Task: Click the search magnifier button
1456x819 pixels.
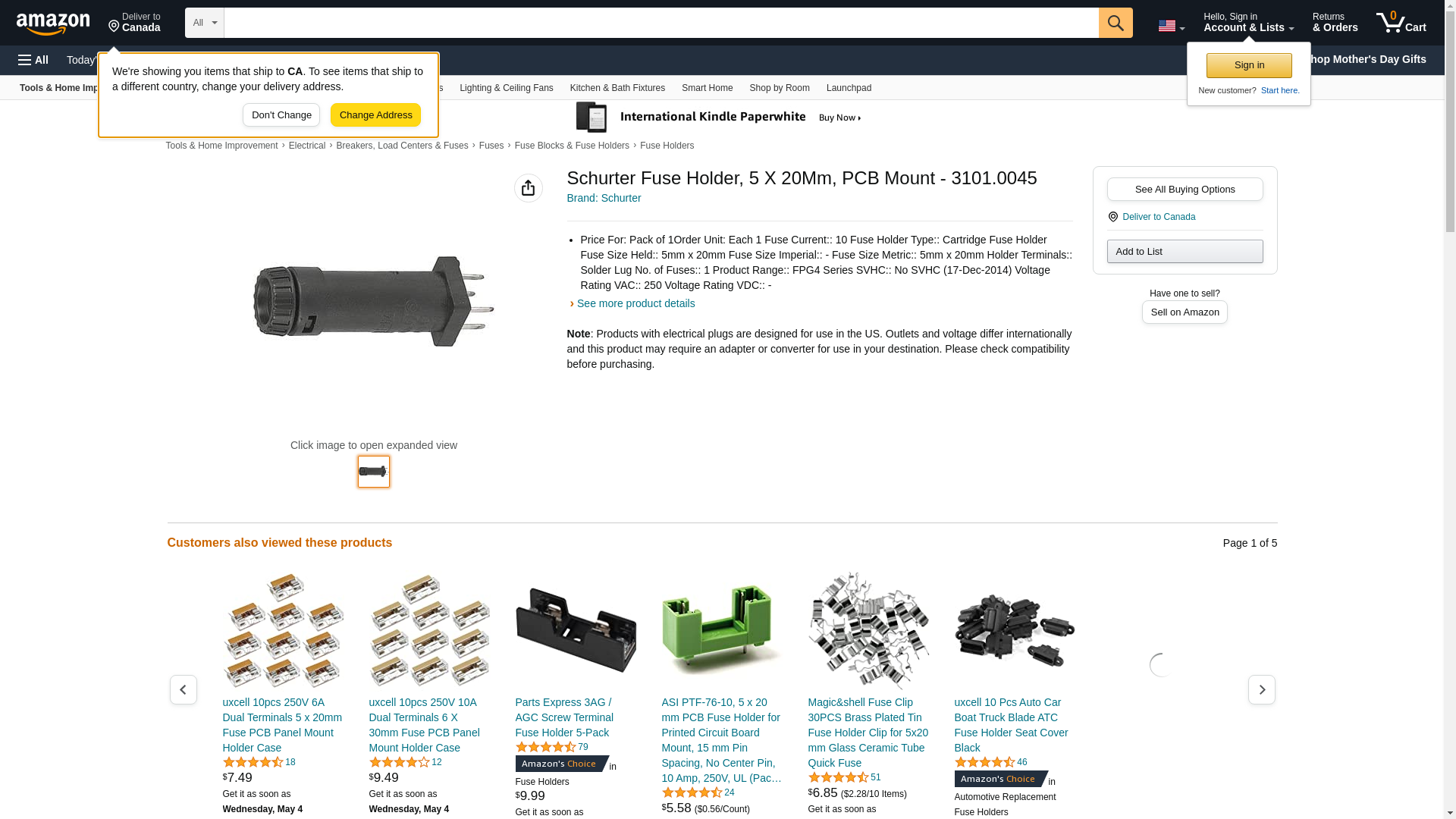Action: tap(1115, 23)
